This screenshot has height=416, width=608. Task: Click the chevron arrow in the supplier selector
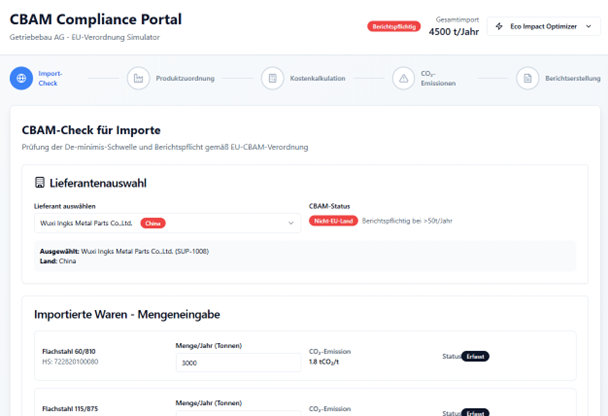pyautogui.click(x=291, y=223)
